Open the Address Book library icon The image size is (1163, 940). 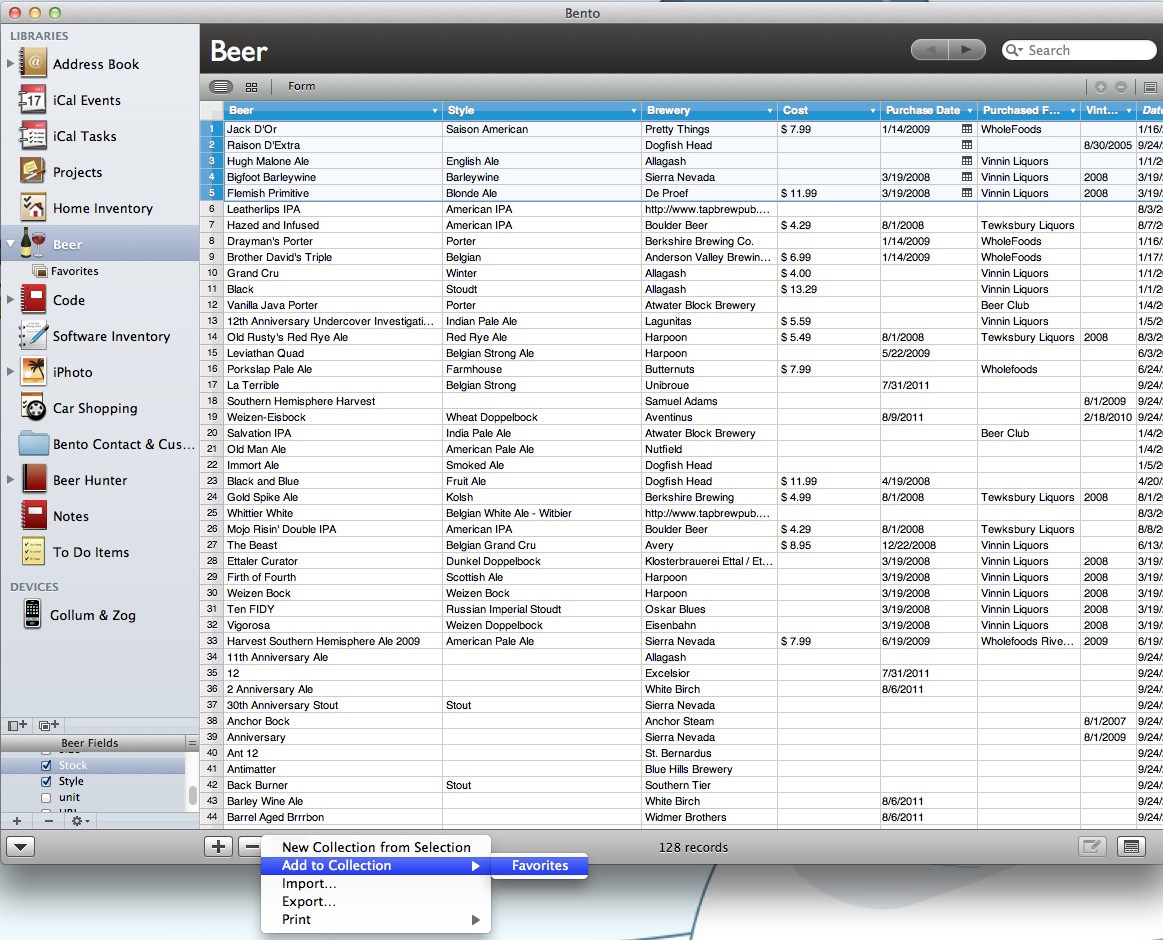(33, 63)
